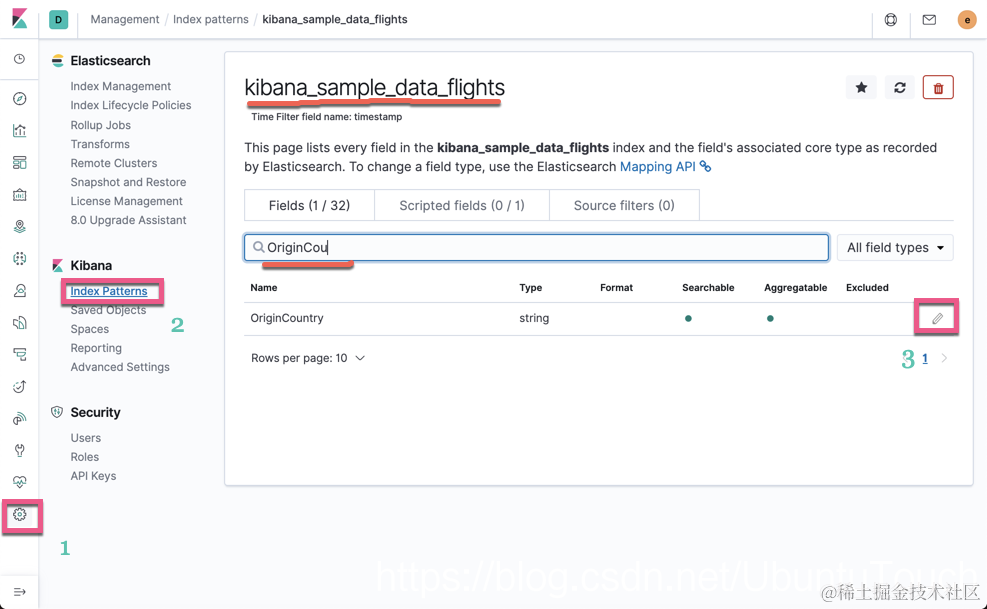
Task: Open Mapping API link
Action: (665, 167)
